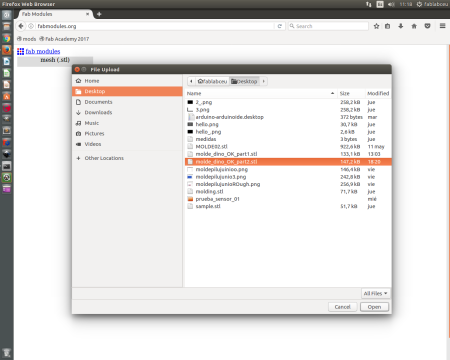Select the file molding.stl
The height and width of the screenshot is (360, 450).
click(288, 192)
